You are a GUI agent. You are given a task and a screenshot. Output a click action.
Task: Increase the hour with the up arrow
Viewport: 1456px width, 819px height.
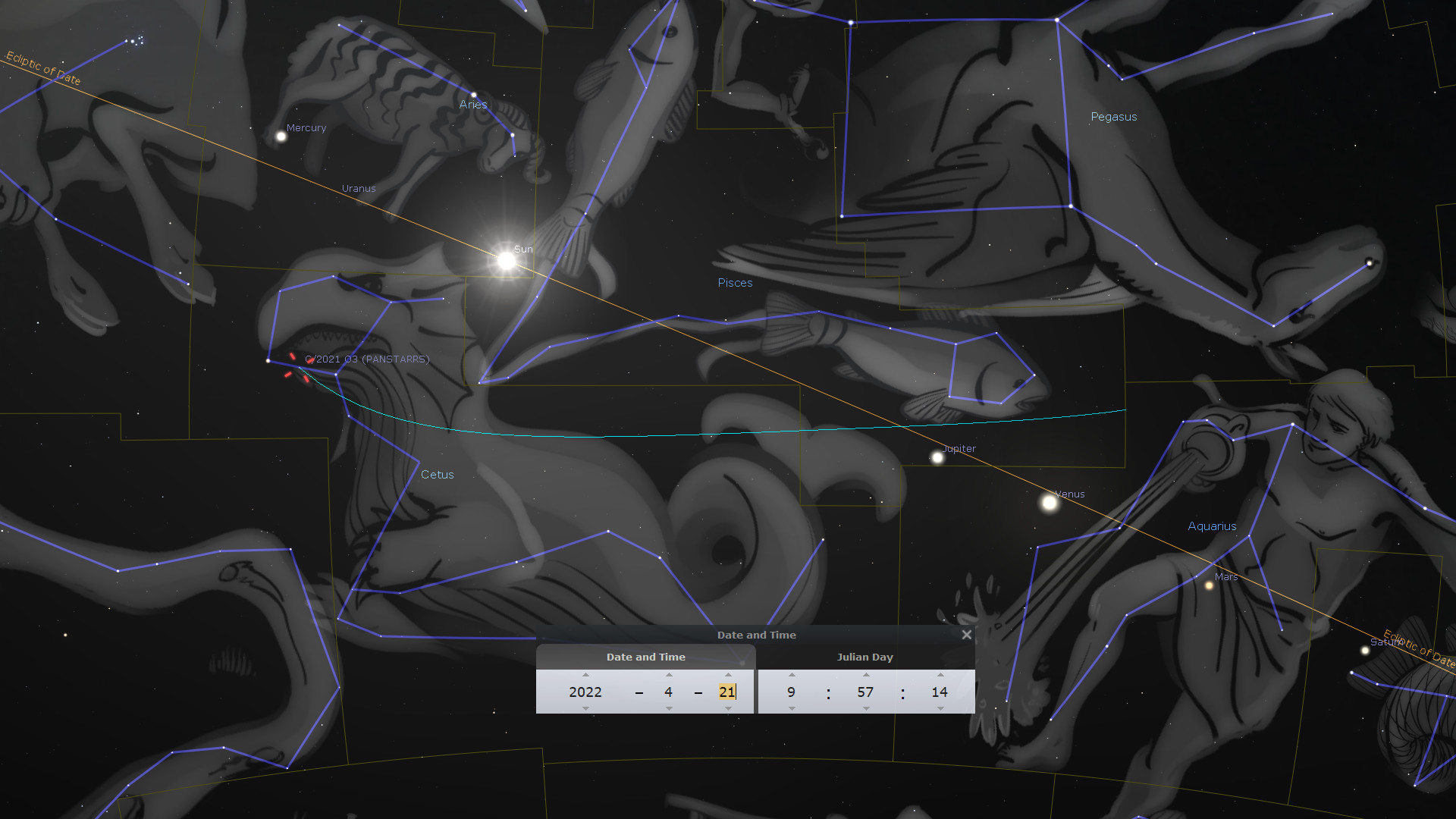coord(792,675)
